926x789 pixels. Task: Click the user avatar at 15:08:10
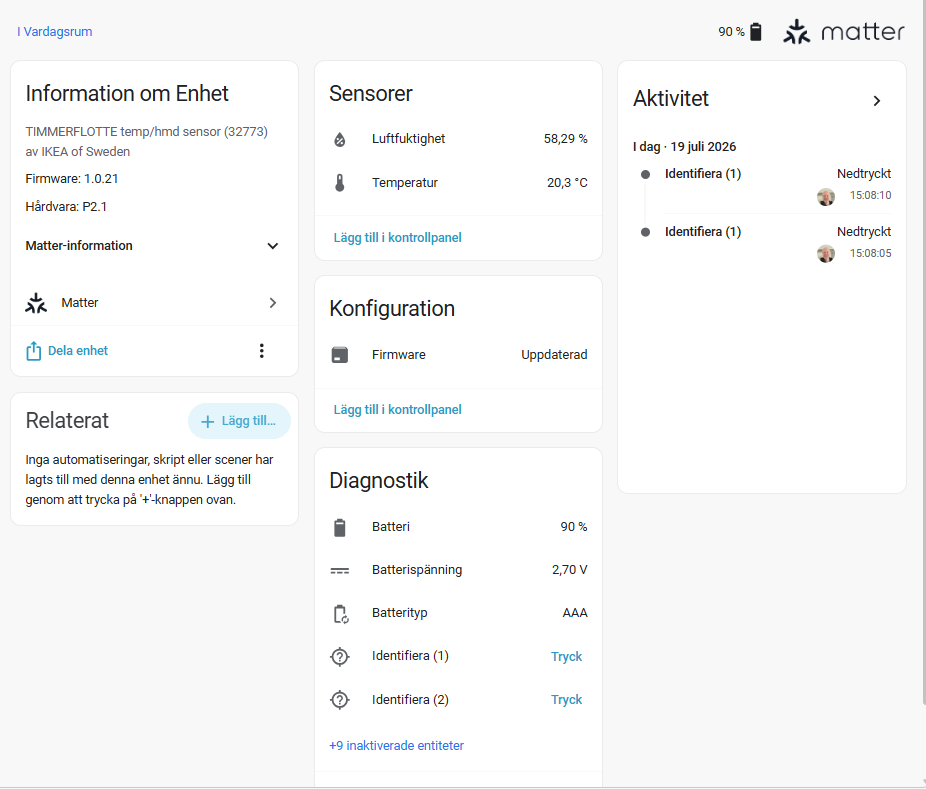(826, 197)
